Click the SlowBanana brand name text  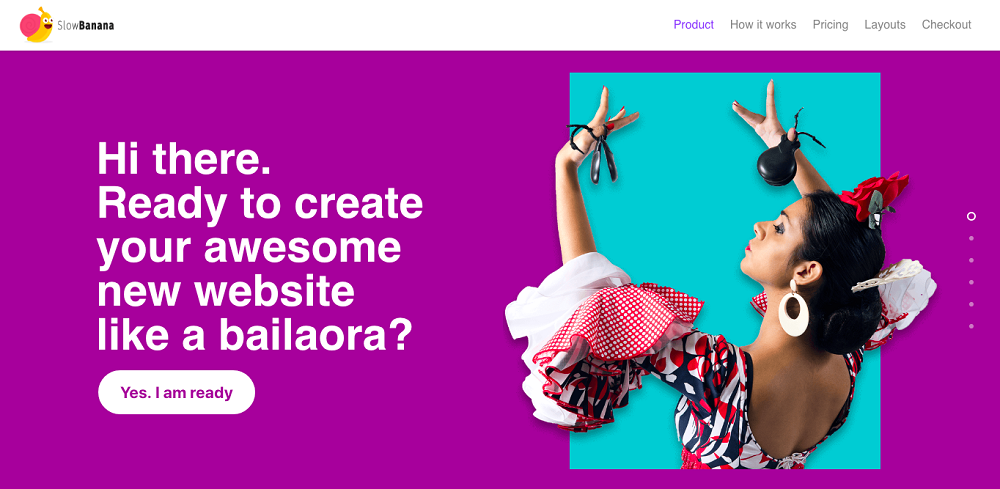(85, 26)
